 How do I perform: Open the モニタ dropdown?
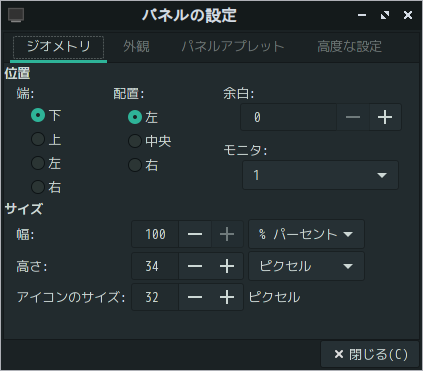point(320,175)
